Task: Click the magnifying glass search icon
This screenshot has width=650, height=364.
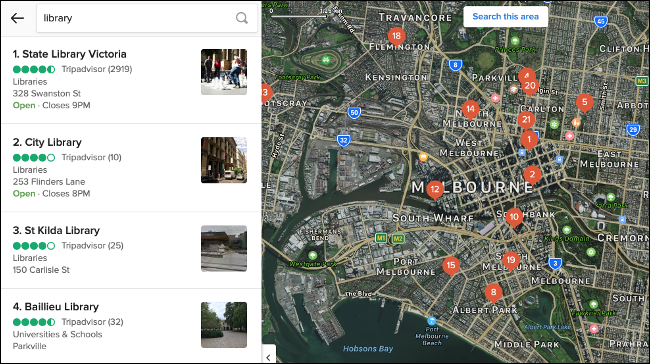Action: click(x=242, y=18)
